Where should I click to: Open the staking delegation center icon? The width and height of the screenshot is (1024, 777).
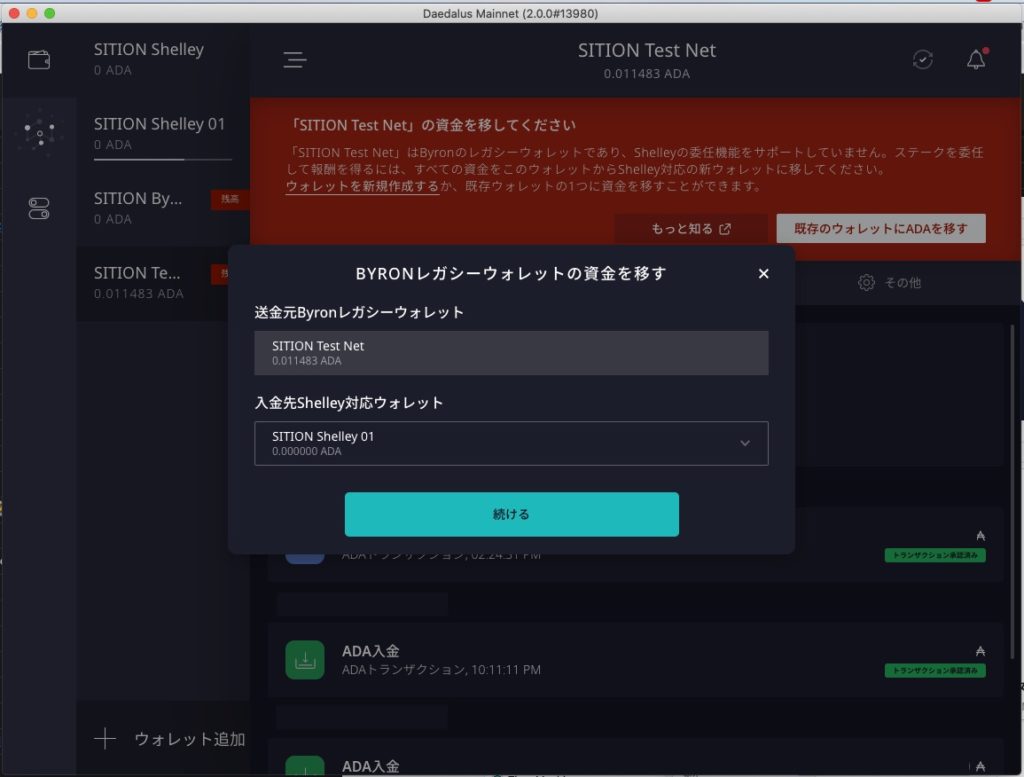[39, 133]
